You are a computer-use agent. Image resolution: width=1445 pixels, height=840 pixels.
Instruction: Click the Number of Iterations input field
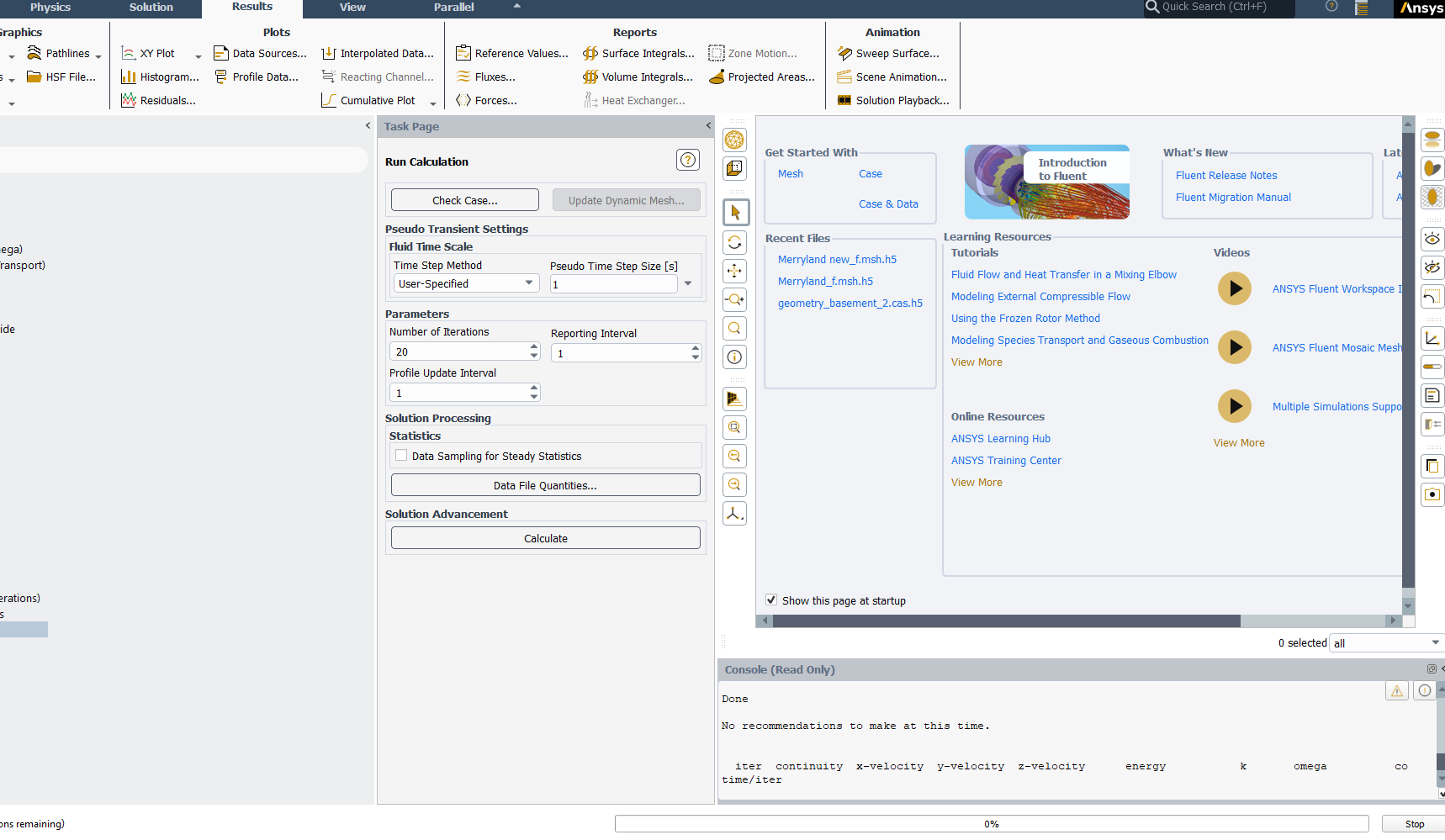pos(458,351)
